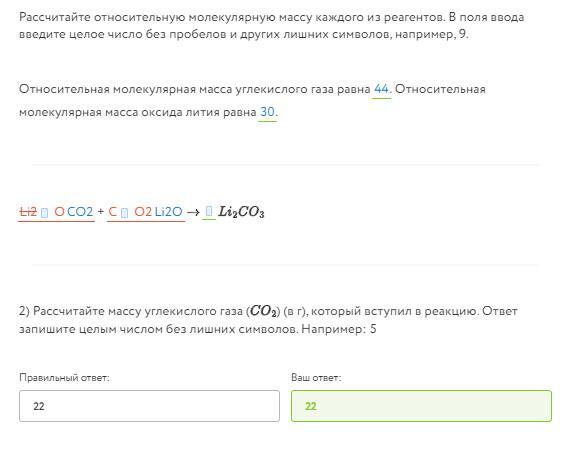Click the "Ваш ответ:" label
566x452 pixels.
pos(316,378)
